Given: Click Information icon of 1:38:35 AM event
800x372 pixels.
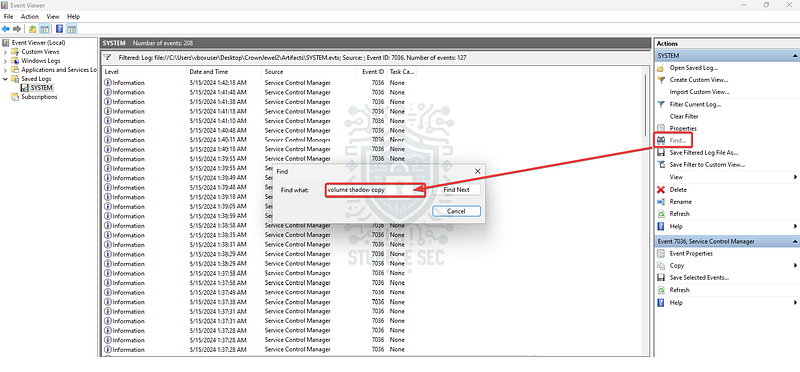Looking at the screenshot, I should 108,235.
